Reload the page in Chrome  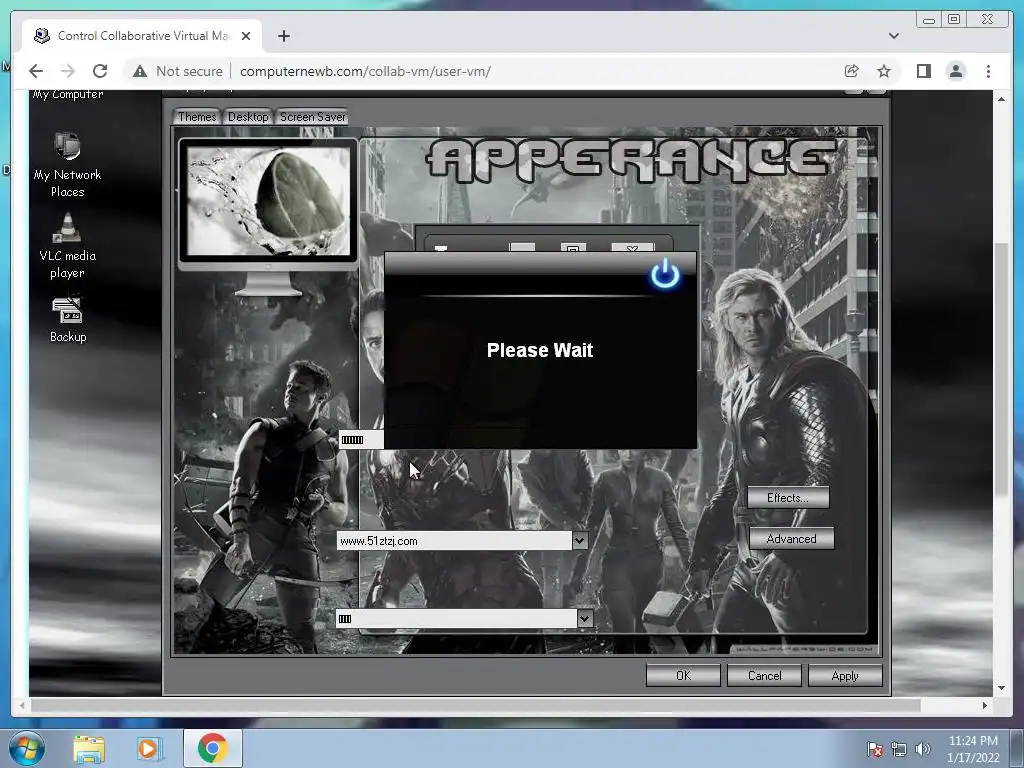tap(100, 71)
